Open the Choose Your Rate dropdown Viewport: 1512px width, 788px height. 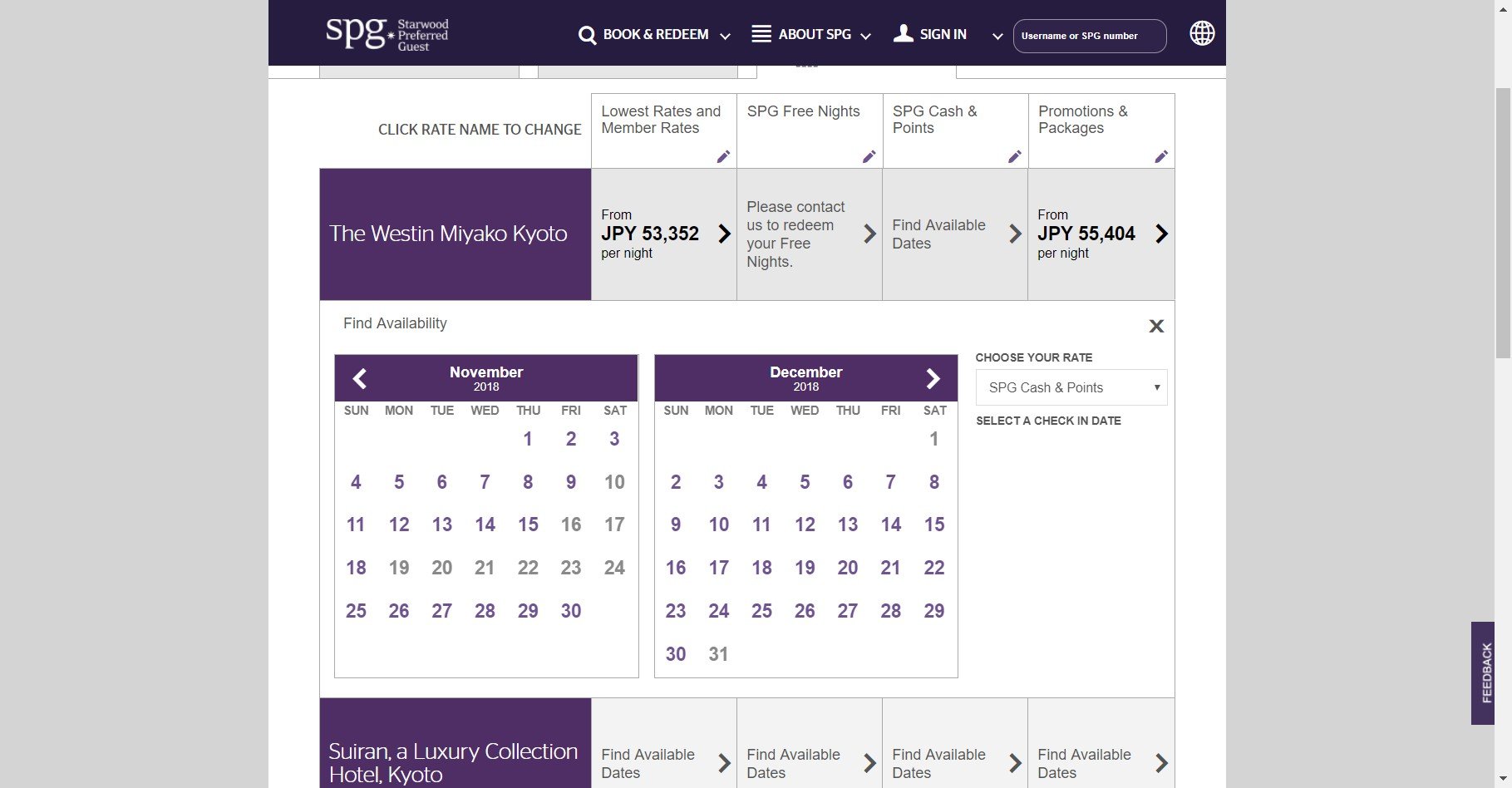[x=1071, y=387]
